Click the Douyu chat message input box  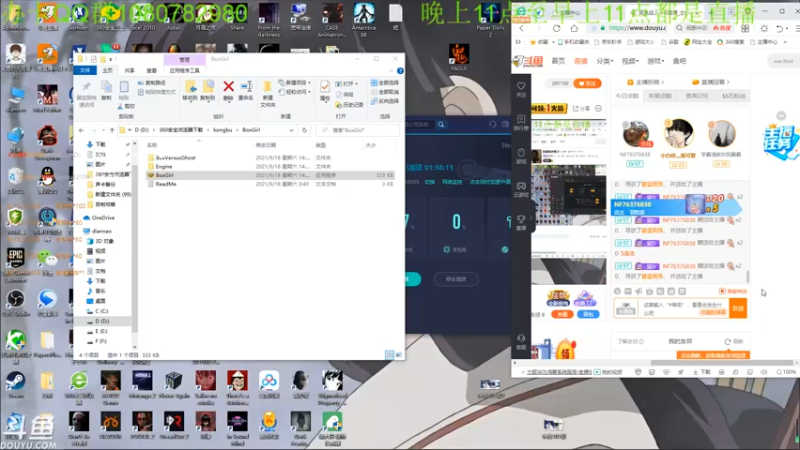[x=684, y=308]
